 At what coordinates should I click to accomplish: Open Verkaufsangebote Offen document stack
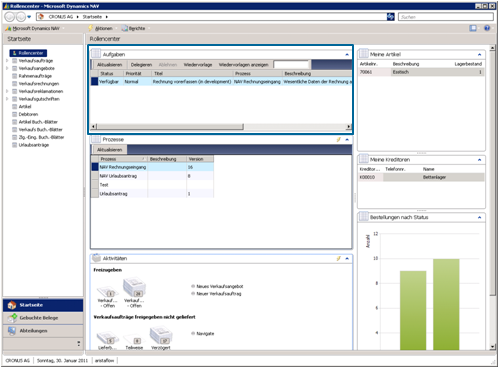click(107, 292)
